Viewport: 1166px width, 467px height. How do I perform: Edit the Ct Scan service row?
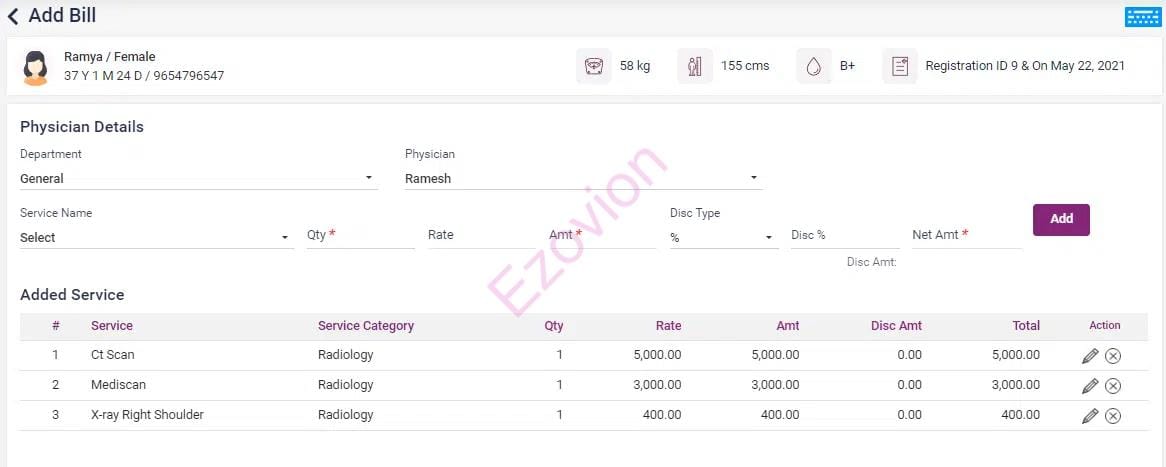[1090, 356]
